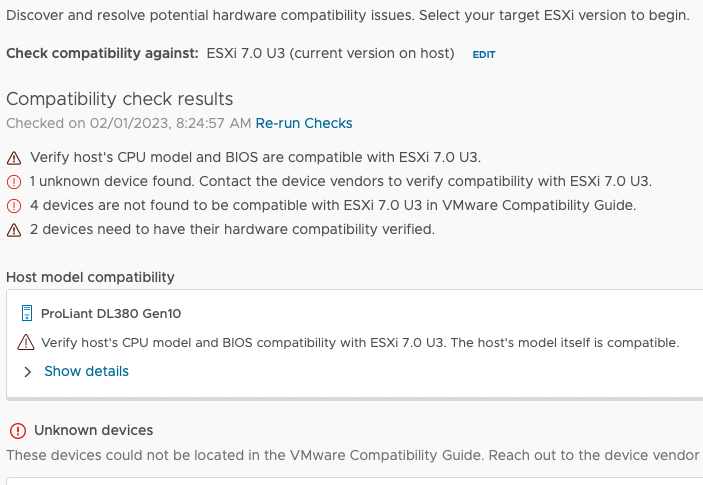Click the 4 devices not compatible message
The image size is (703, 485).
pos(333,205)
